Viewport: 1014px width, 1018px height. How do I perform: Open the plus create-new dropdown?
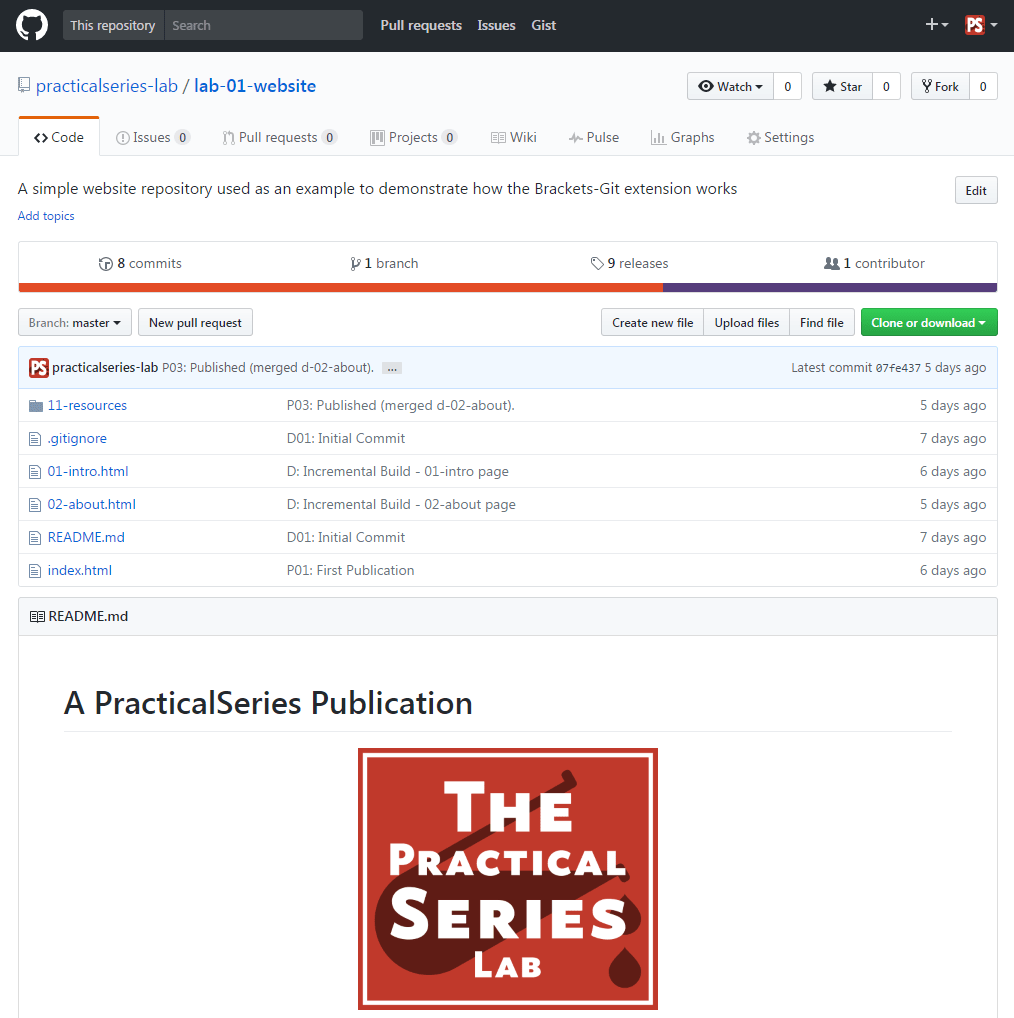pos(937,25)
